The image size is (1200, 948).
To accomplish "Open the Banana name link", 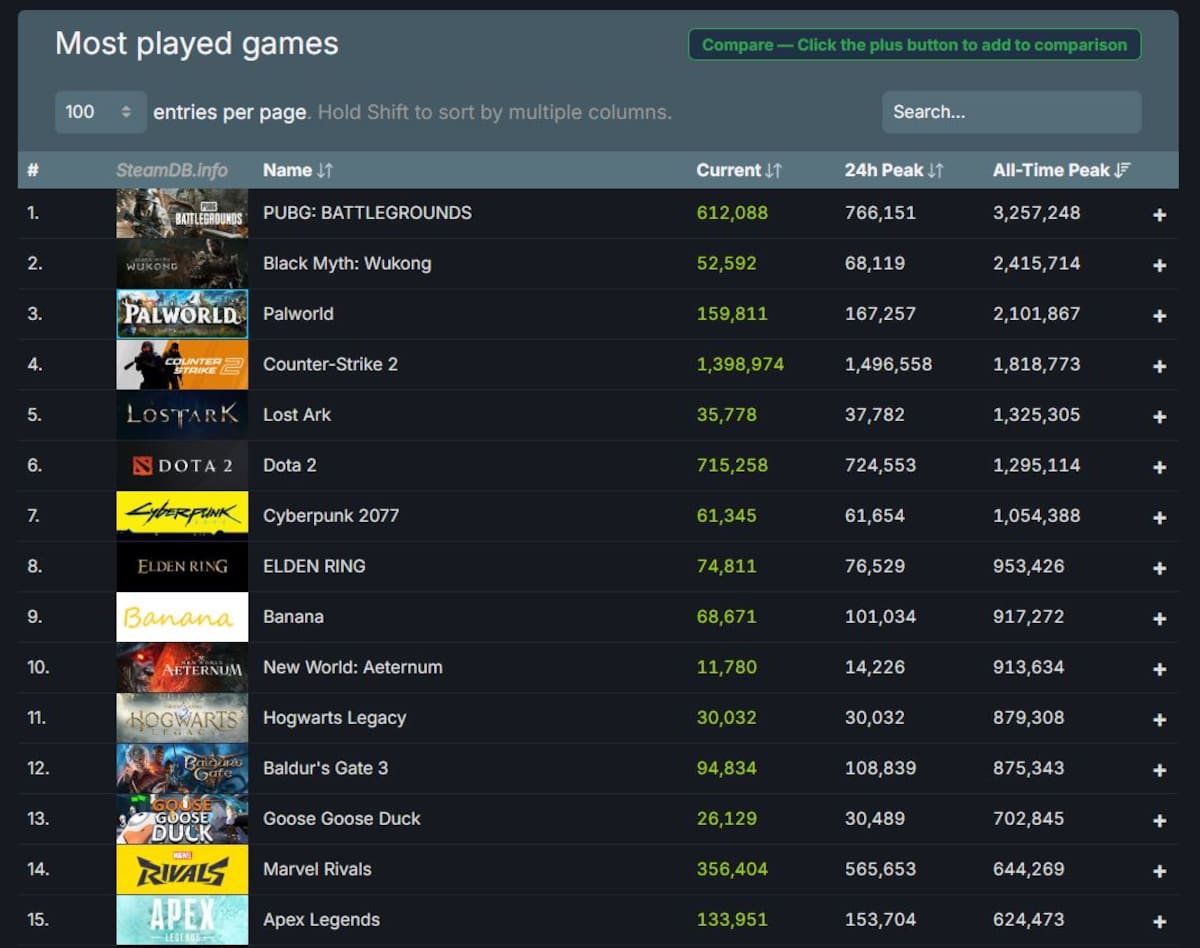I will [x=293, y=617].
